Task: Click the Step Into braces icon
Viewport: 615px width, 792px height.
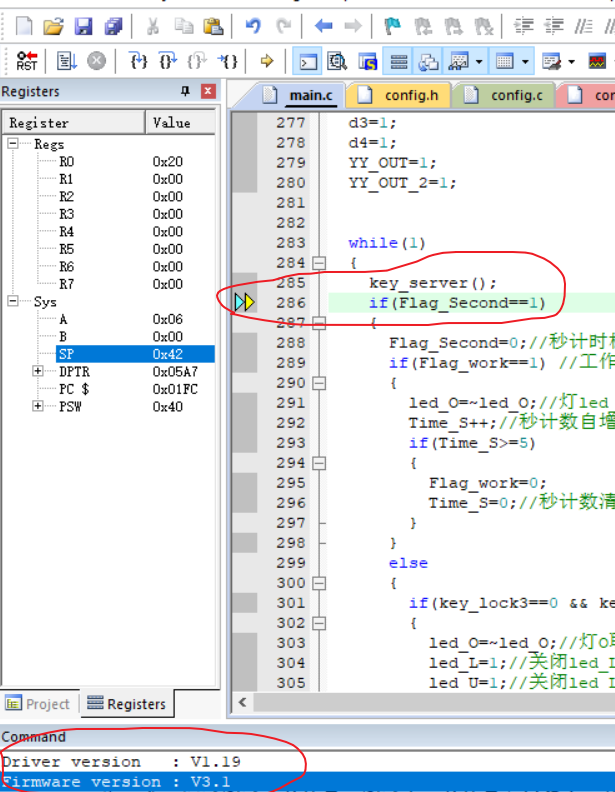Action: tap(139, 61)
